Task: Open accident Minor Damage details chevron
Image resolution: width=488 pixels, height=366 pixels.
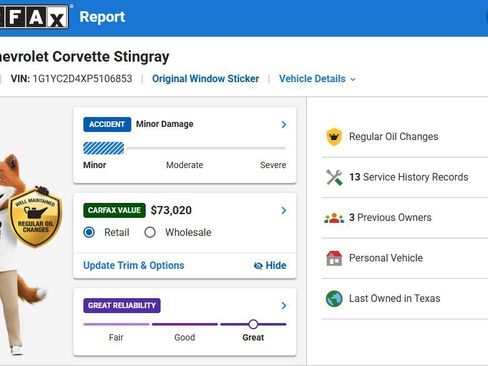Action: (x=284, y=124)
